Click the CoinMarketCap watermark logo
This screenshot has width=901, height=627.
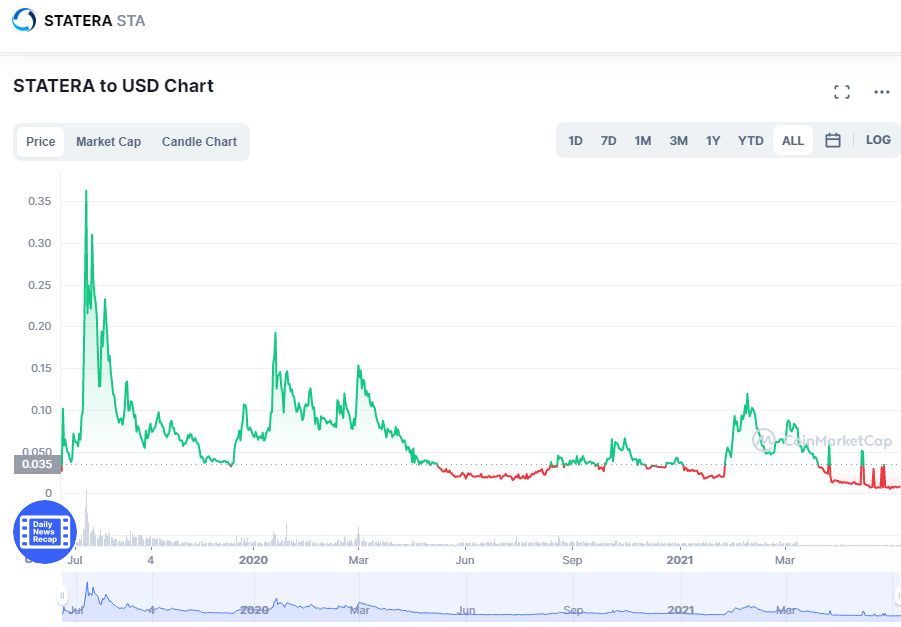pos(822,441)
